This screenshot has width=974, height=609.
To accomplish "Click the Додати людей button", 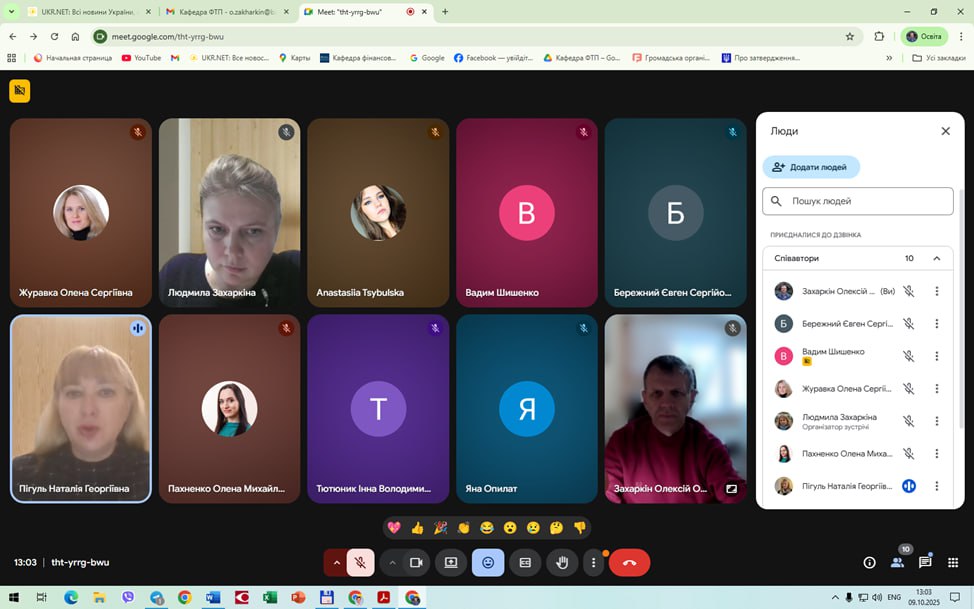I will click(810, 167).
